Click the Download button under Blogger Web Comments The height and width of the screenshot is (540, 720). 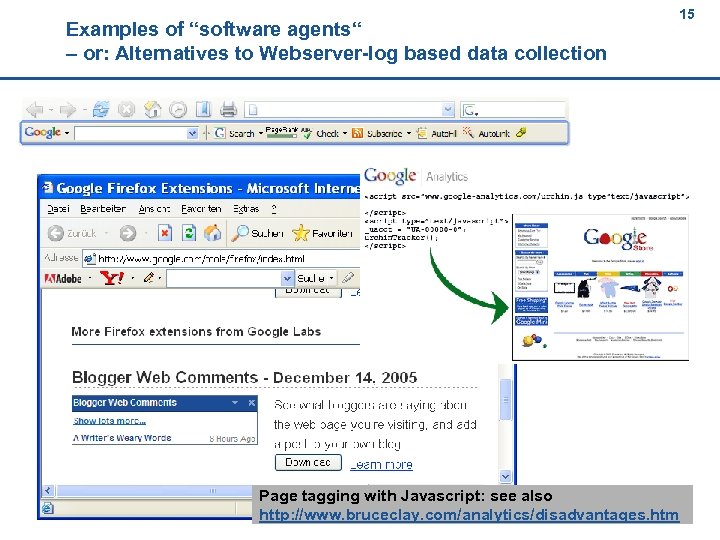308,462
